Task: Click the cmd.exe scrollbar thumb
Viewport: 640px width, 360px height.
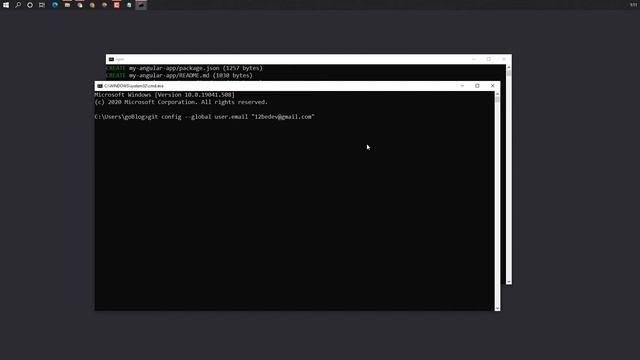Action: [497, 99]
